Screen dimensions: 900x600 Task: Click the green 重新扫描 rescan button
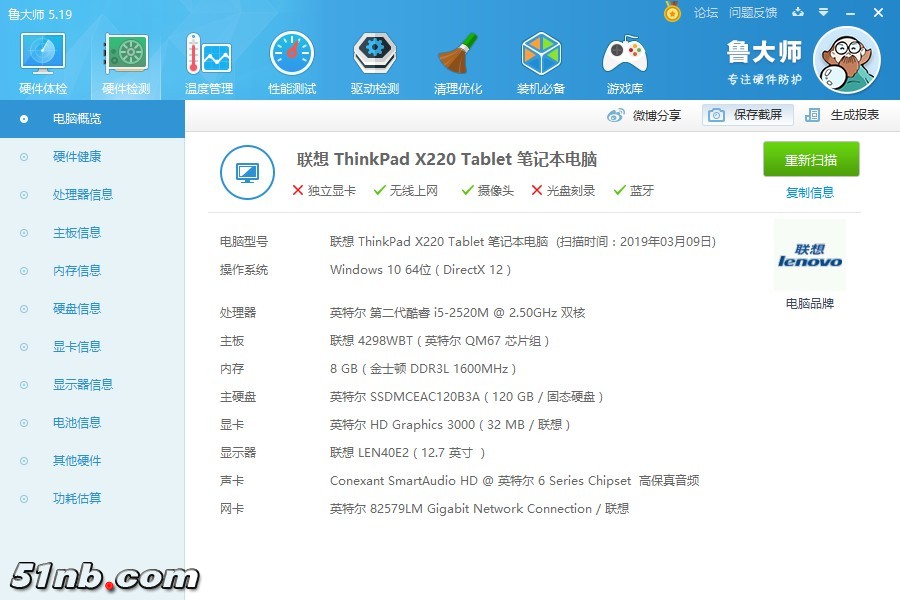click(x=811, y=159)
